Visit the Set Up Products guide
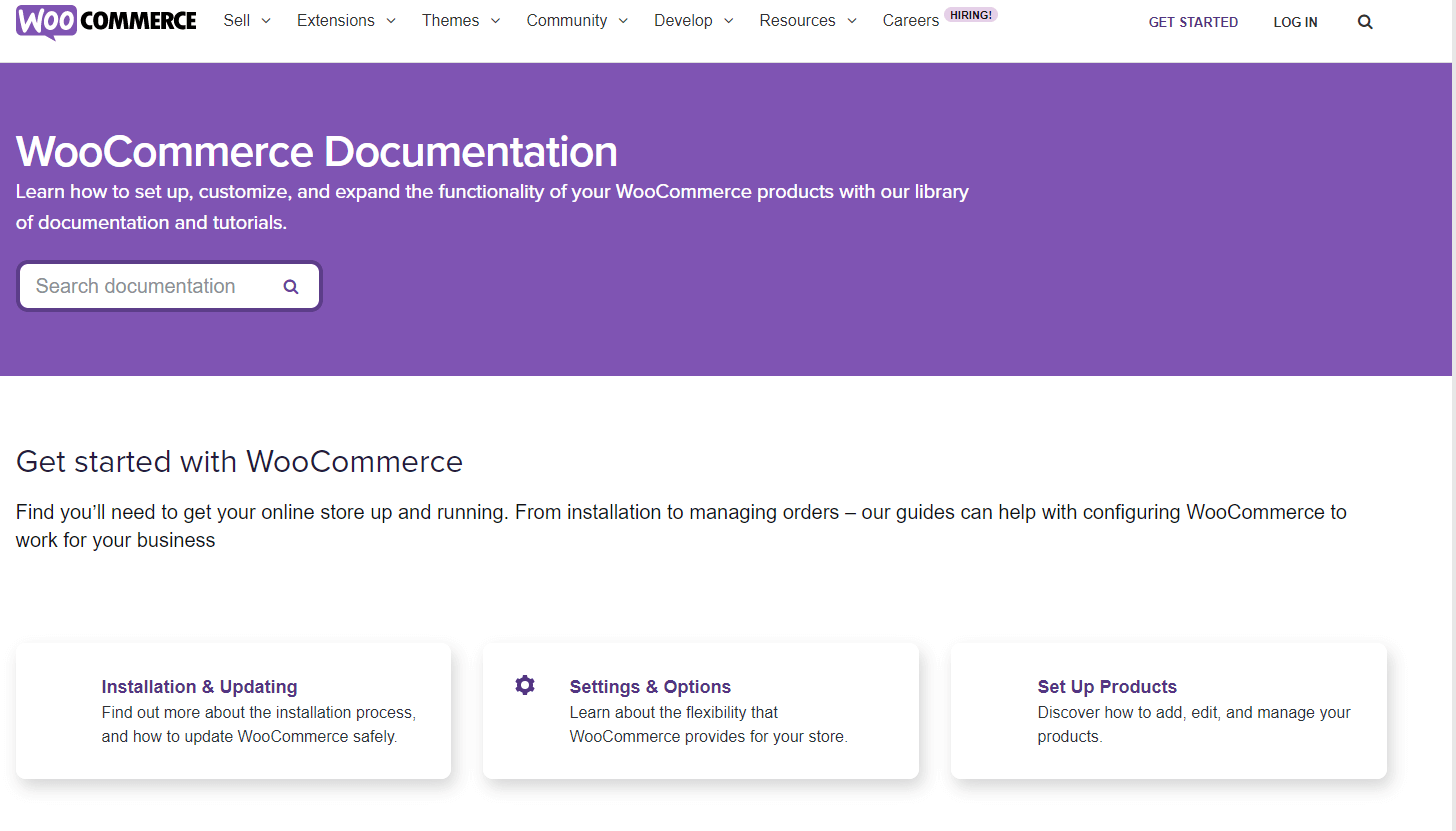1456x831 pixels. tap(1107, 687)
